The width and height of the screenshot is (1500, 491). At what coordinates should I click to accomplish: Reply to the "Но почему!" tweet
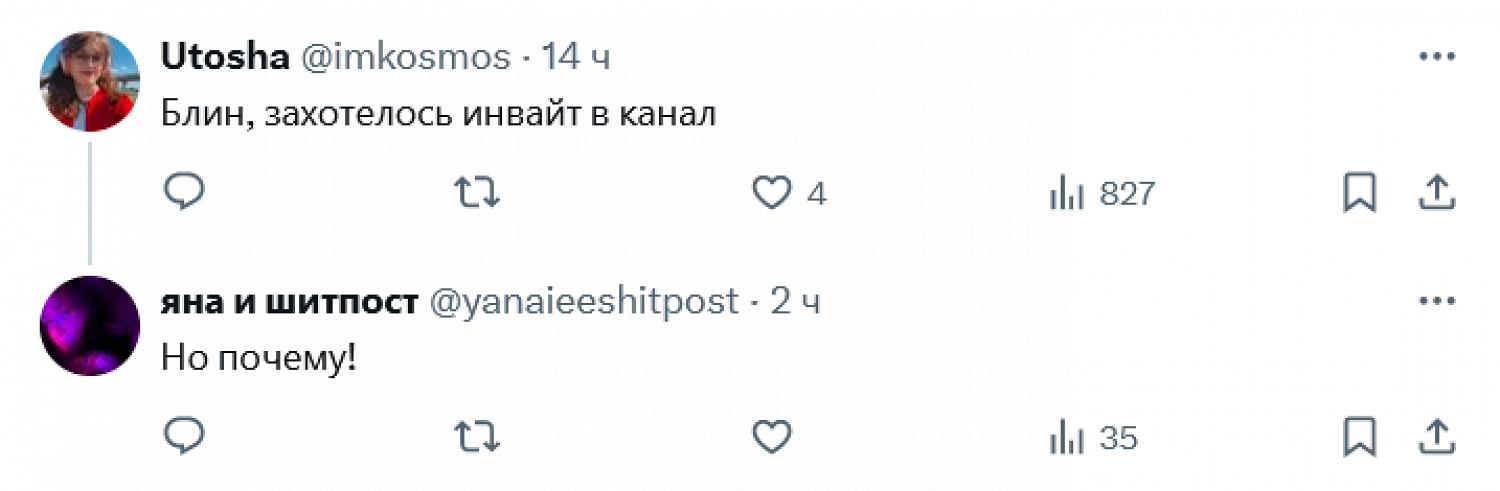(184, 437)
